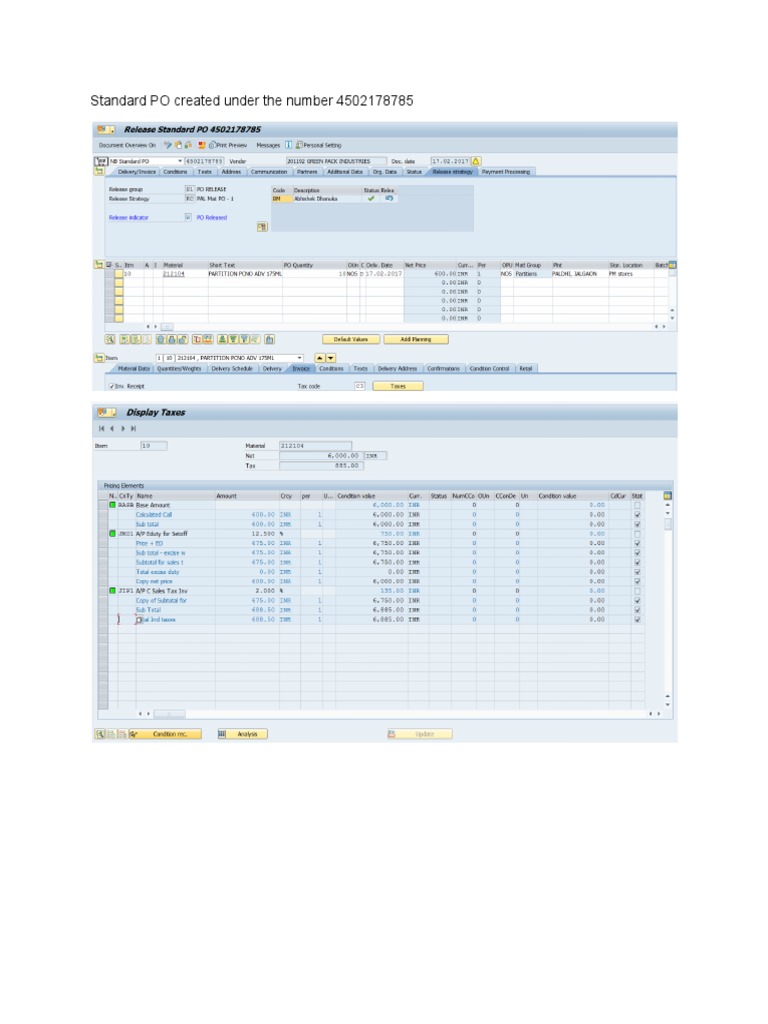768x1024 pixels.
Task: Open the Personal Setting option
Action: coord(319,145)
